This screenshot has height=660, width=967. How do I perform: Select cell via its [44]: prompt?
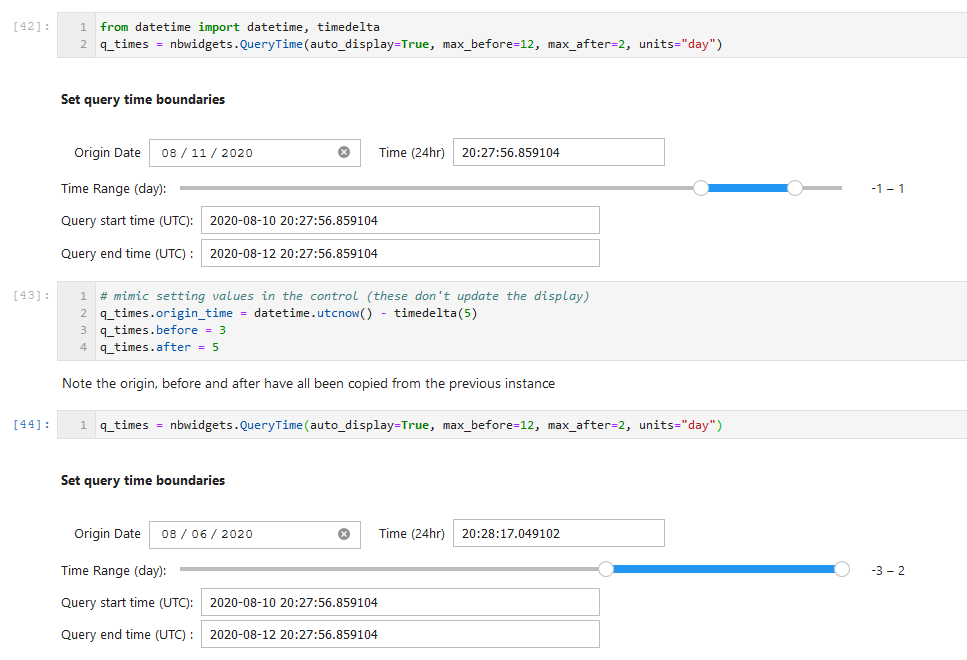coord(31,424)
